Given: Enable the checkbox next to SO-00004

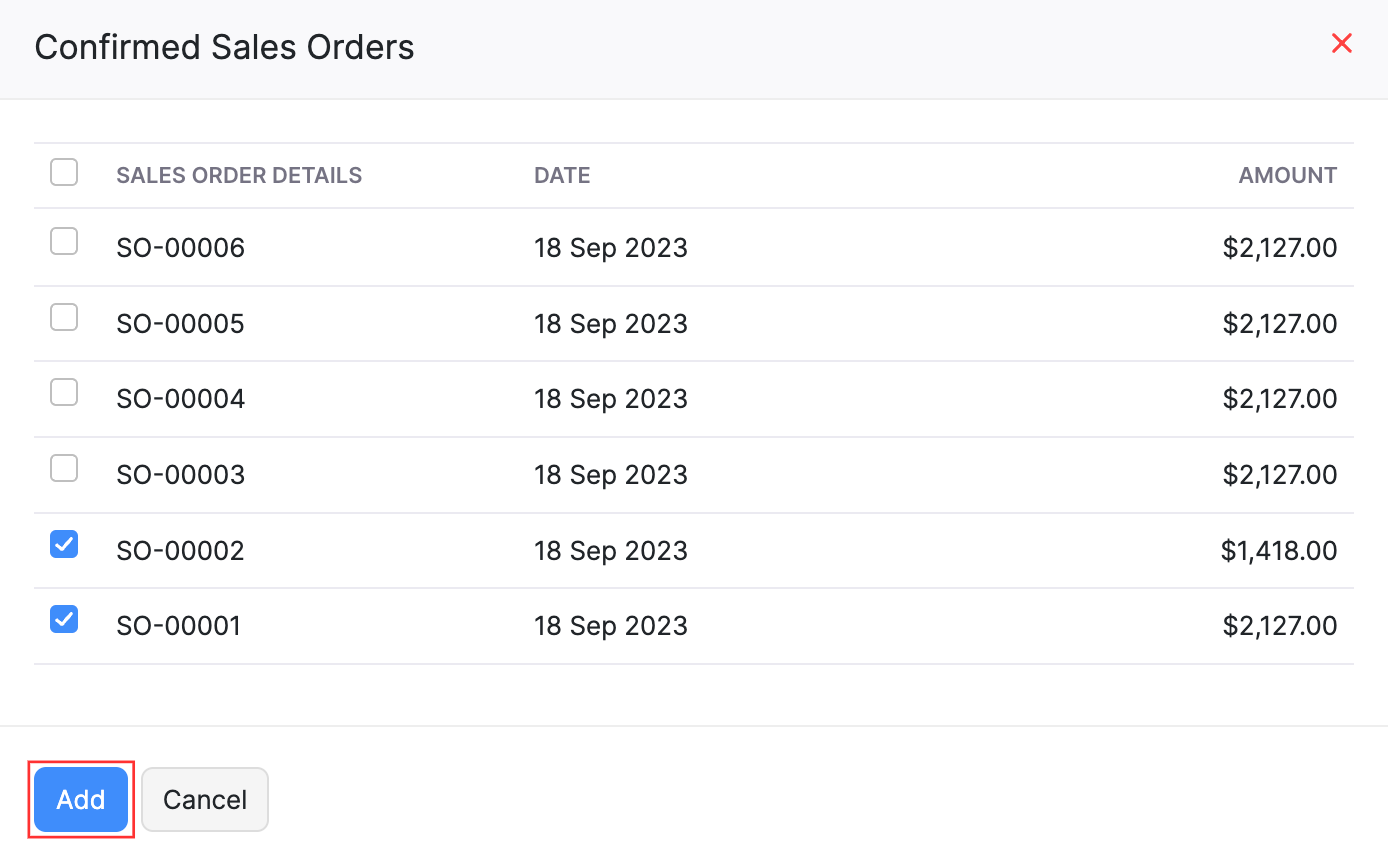Looking at the screenshot, I should point(64,392).
